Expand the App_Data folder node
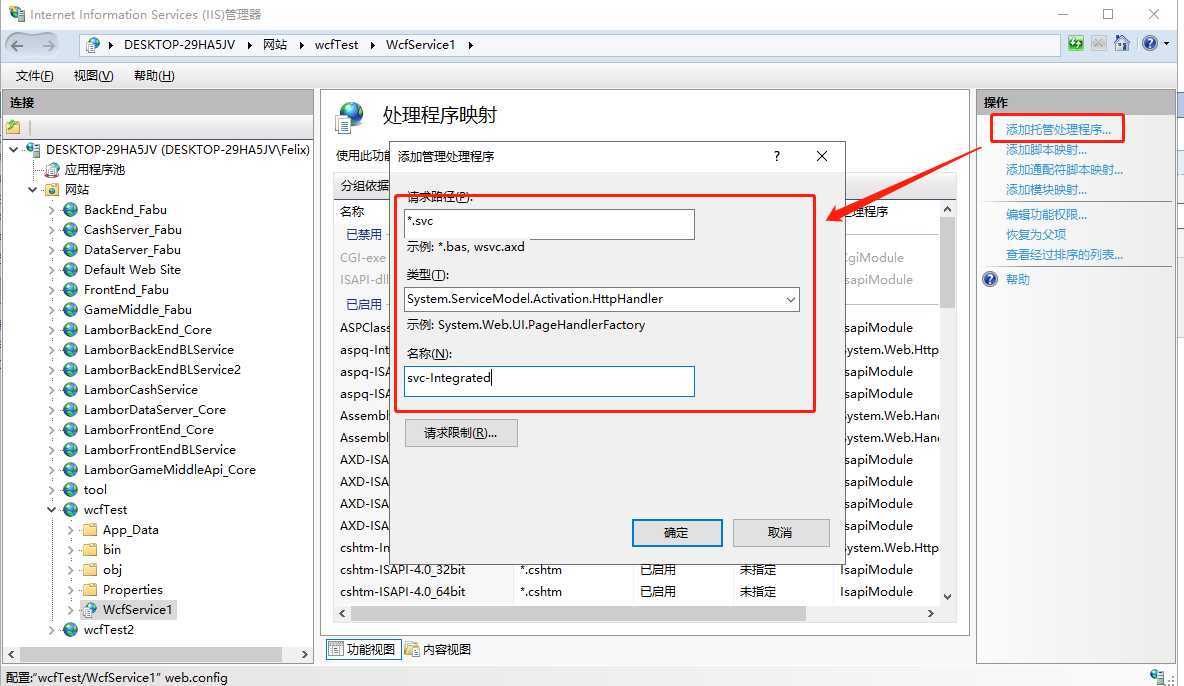This screenshot has height=686, width=1184. tap(70, 530)
